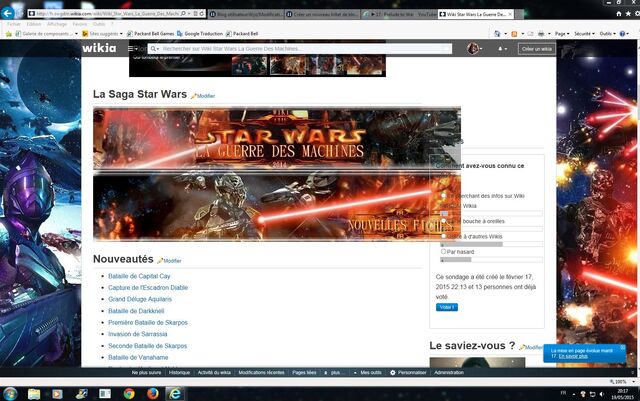Click the search magnifier icon in Wikia bar
Viewport: 640px width, 401px height.
click(153, 49)
